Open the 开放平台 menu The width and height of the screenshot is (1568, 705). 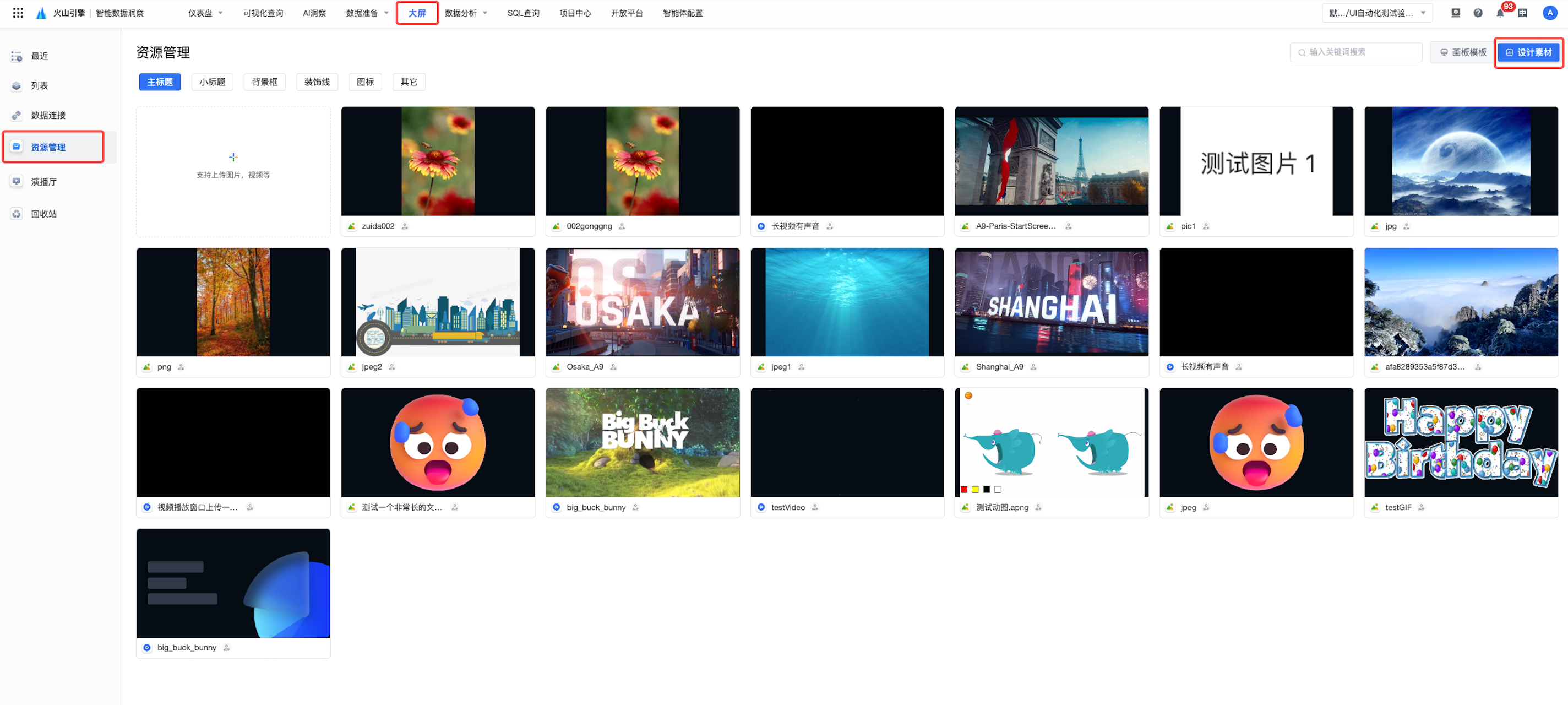click(x=627, y=13)
